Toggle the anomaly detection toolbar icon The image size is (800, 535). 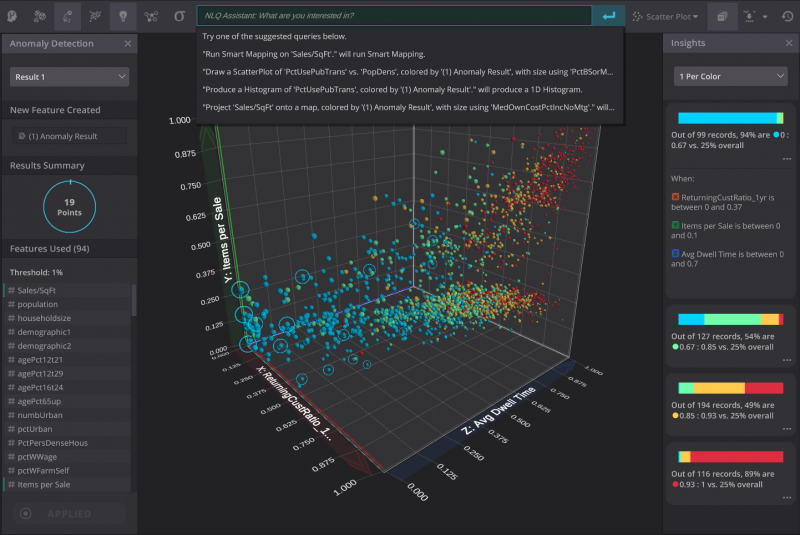click(67, 16)
